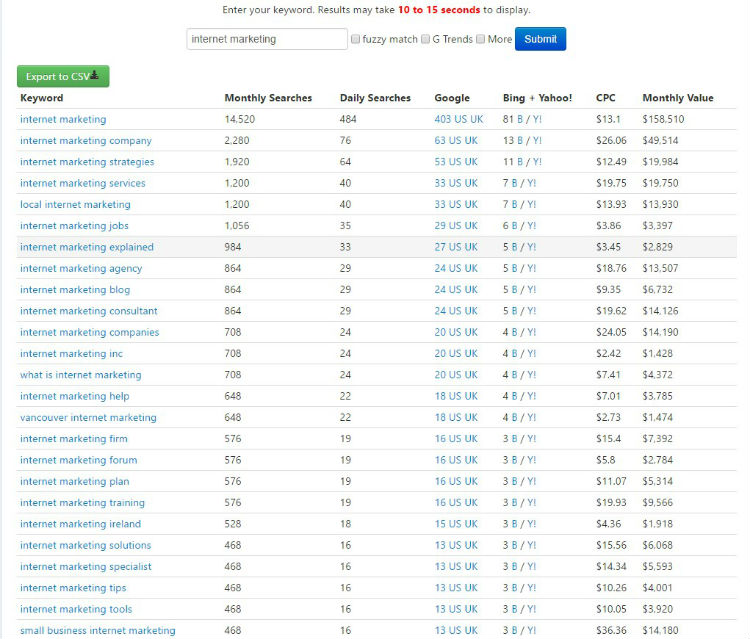Click the '81 B / Y!' Bing Yahoo link
Viewport: 750px width, 639px height.
point(522,119)
